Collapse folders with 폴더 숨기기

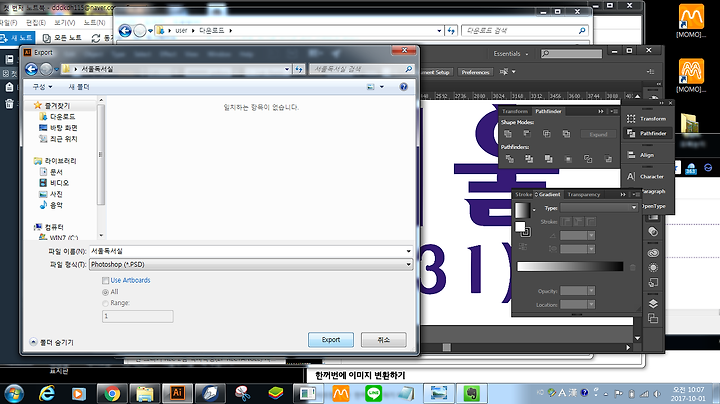(51, 342)
